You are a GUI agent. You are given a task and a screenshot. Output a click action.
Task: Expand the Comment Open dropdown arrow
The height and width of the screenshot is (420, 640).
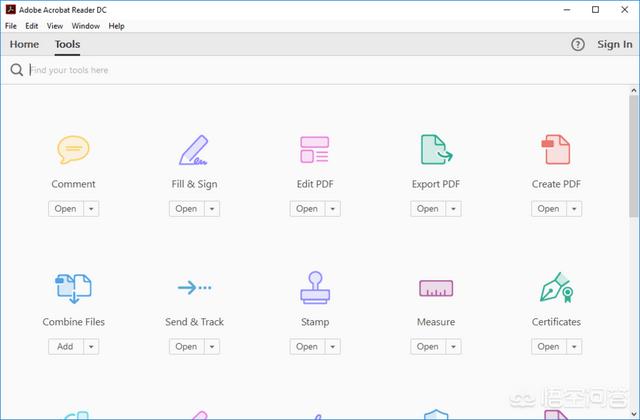[91, 209]
